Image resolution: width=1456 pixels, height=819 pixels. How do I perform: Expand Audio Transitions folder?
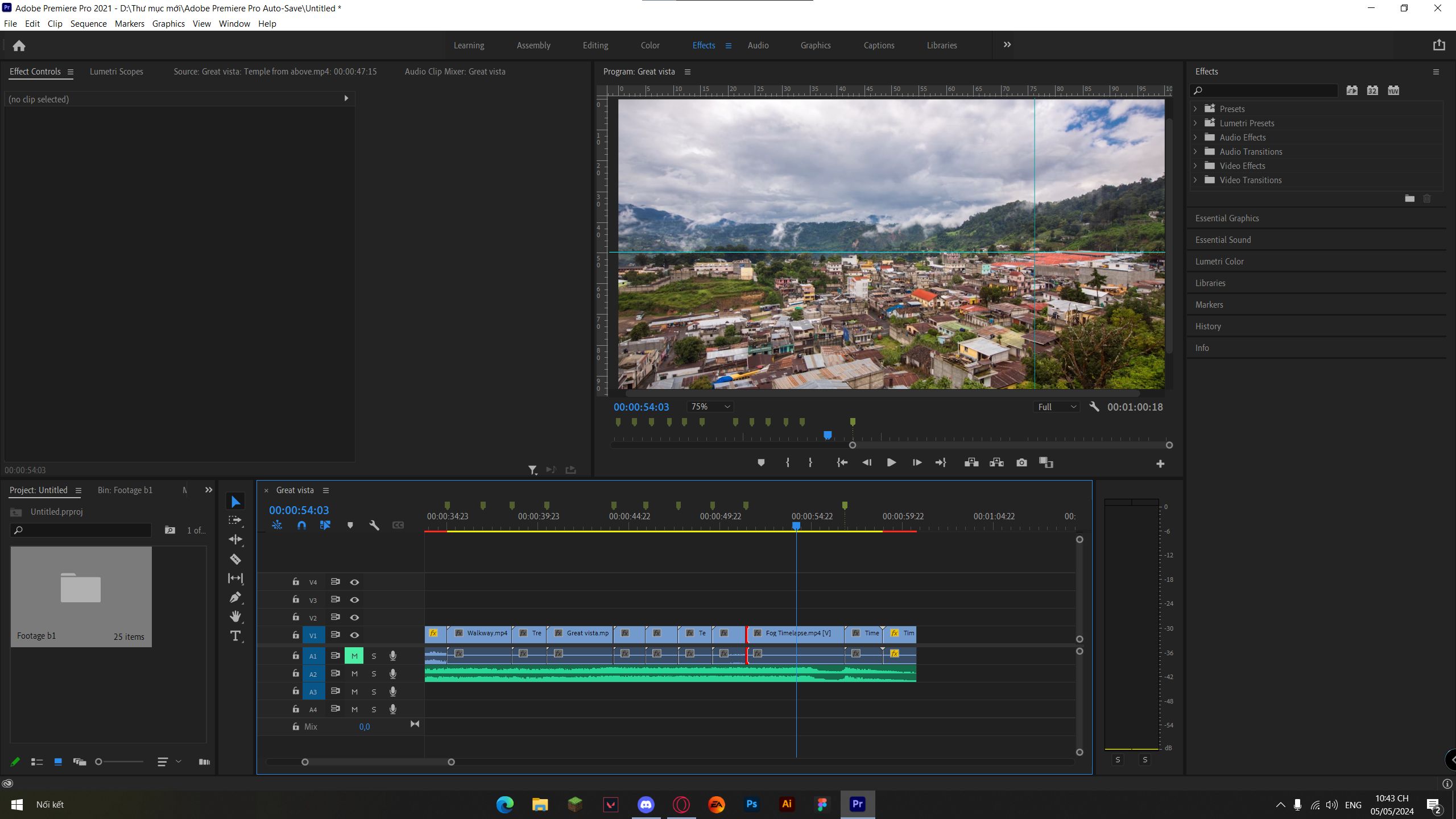(1195, 151)
